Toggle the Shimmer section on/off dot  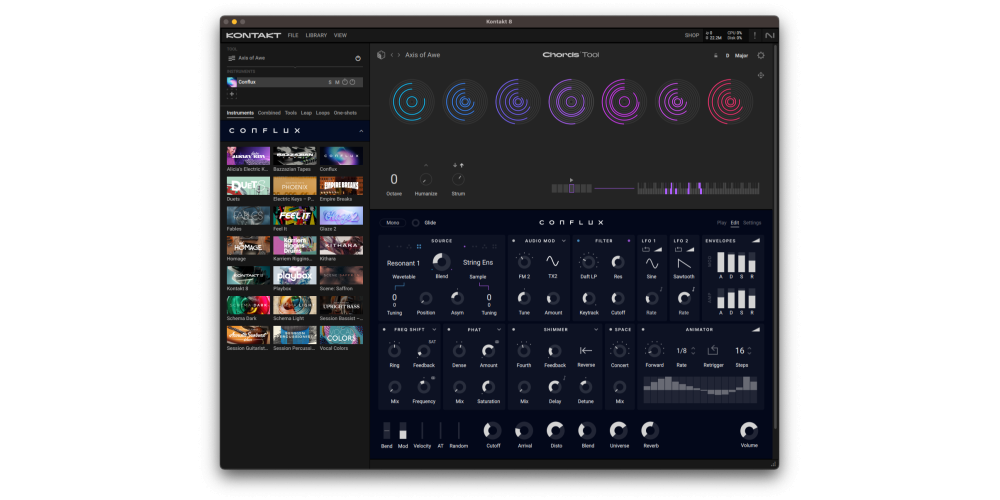point(514,330)
